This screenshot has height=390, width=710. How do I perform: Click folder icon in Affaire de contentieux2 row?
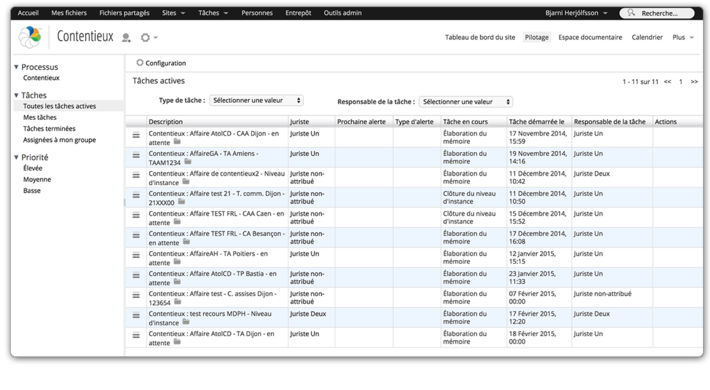pyautogui.click(x=186, y=182)
